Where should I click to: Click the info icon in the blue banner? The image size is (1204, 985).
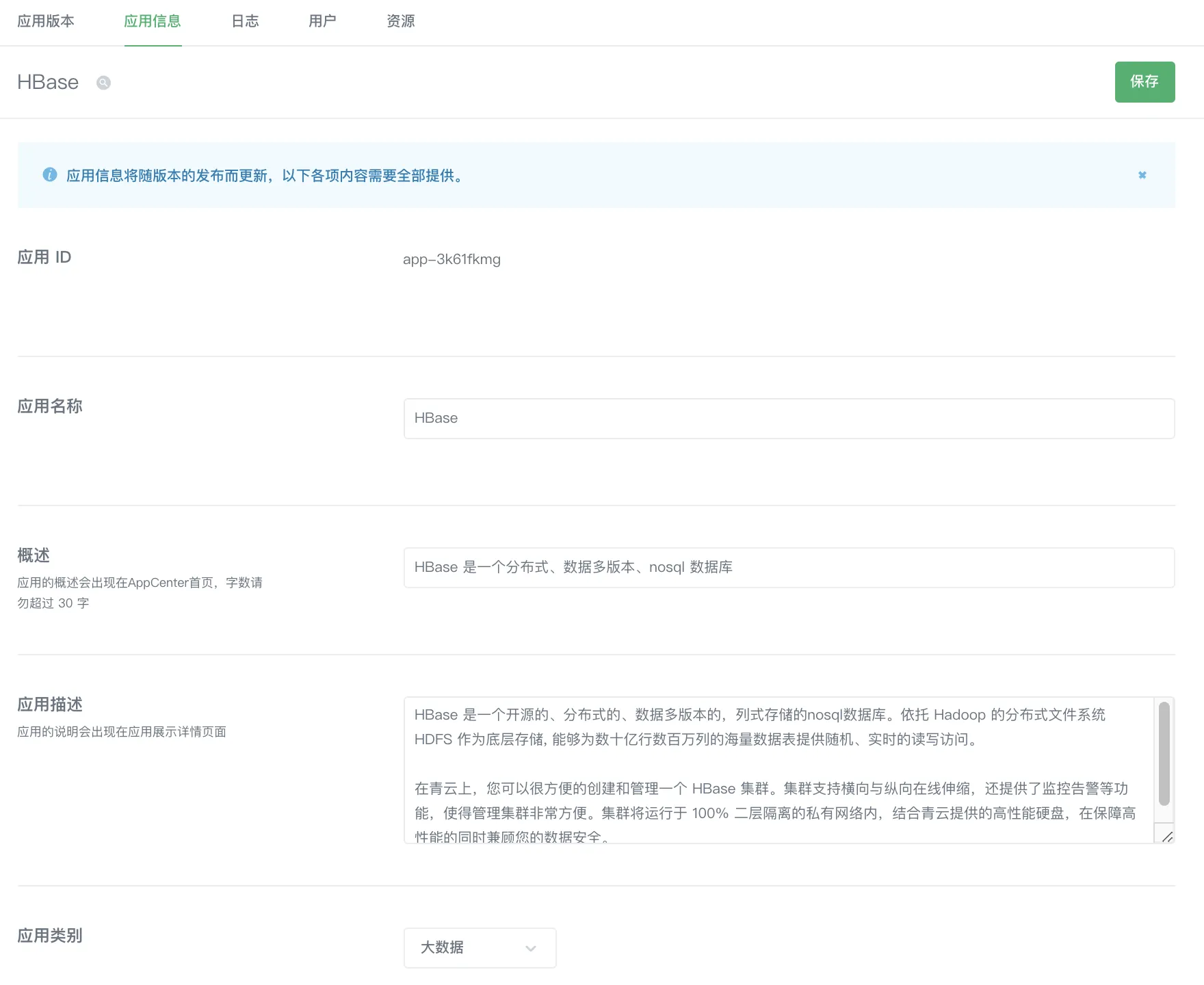point(49,175)
